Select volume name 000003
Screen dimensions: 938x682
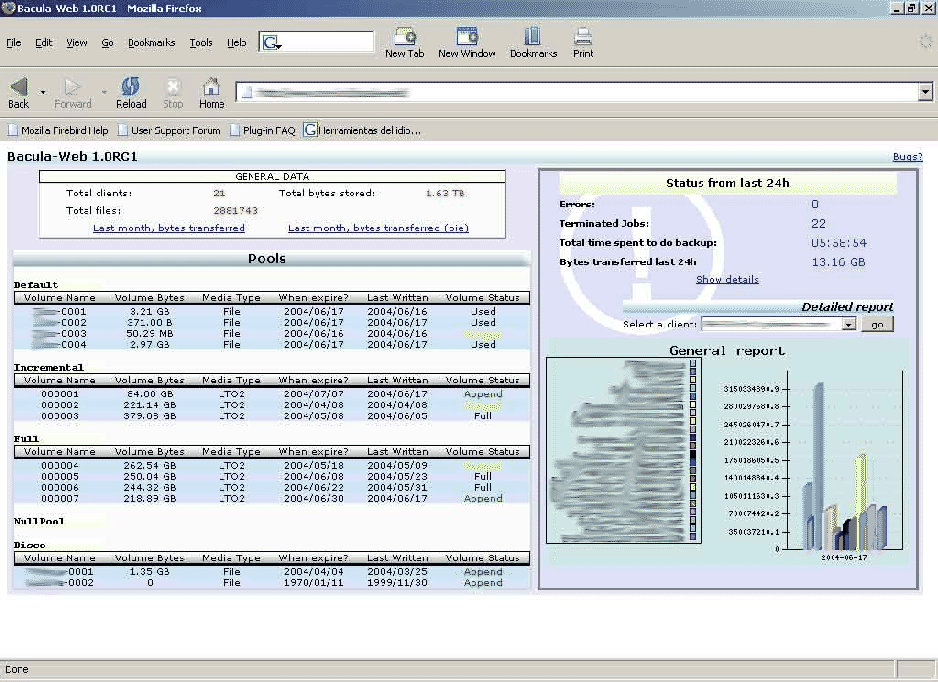coord(60,416)
